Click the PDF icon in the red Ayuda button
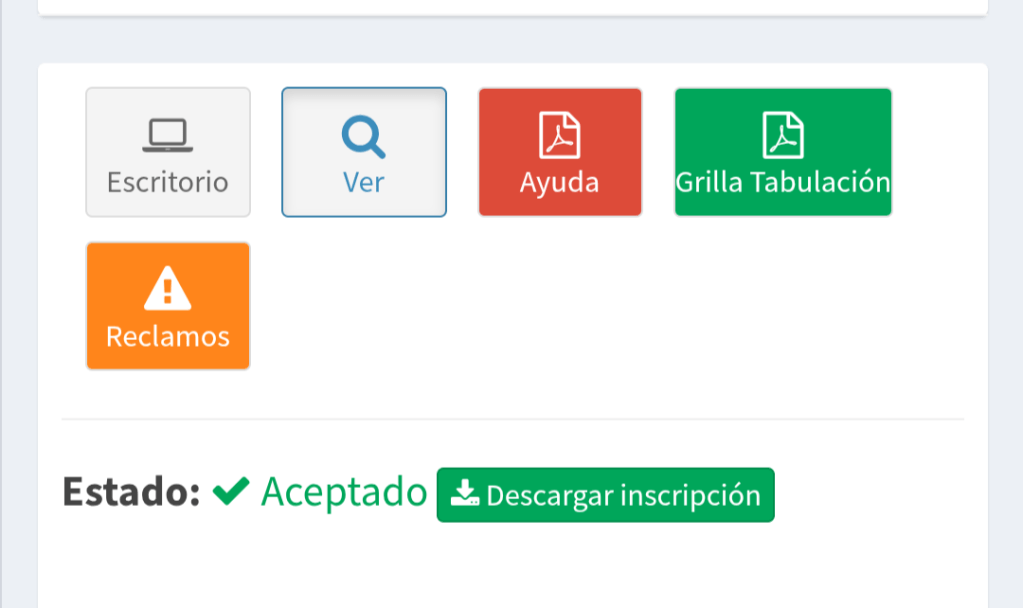This screenshot has width=1023, height=608. pyautogui.click(x=560, y=135)
